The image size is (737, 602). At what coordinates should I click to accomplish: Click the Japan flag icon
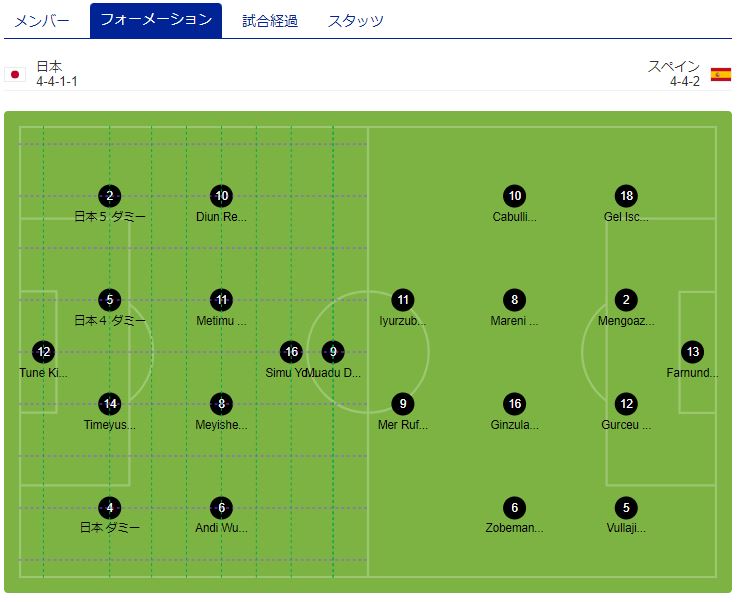[15, 74]
